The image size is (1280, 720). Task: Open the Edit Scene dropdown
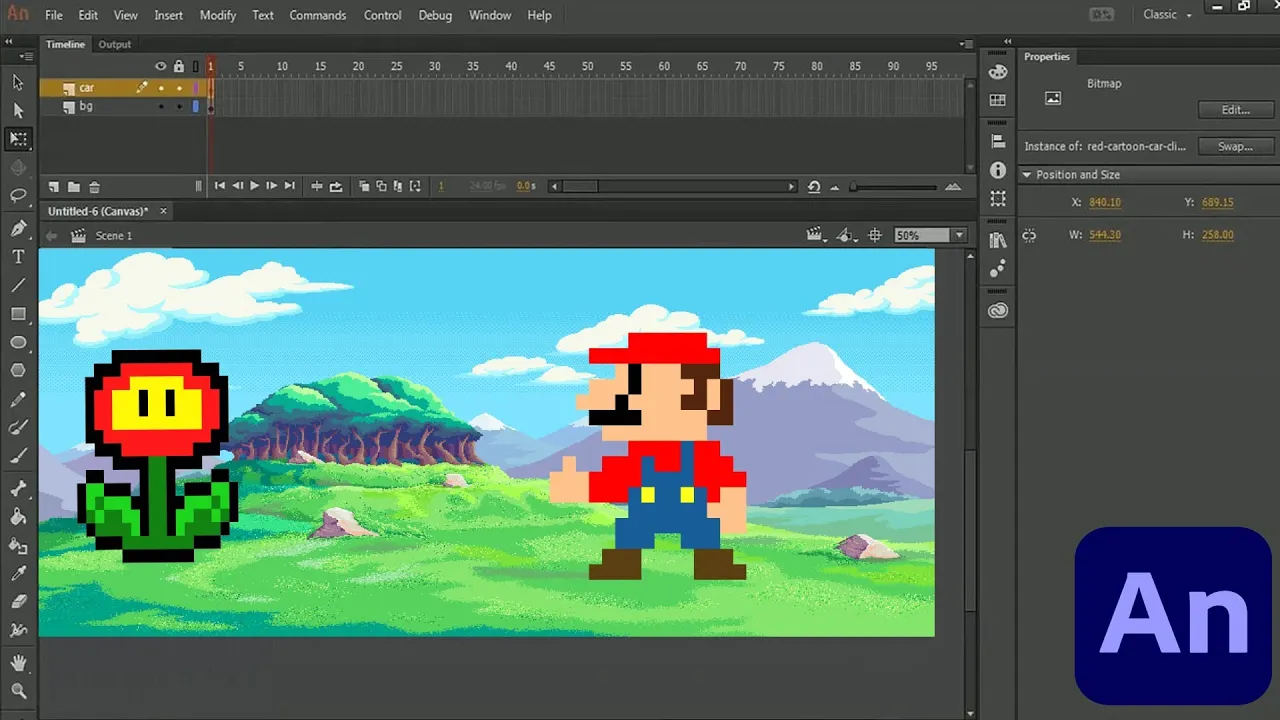tap(817, 235)
